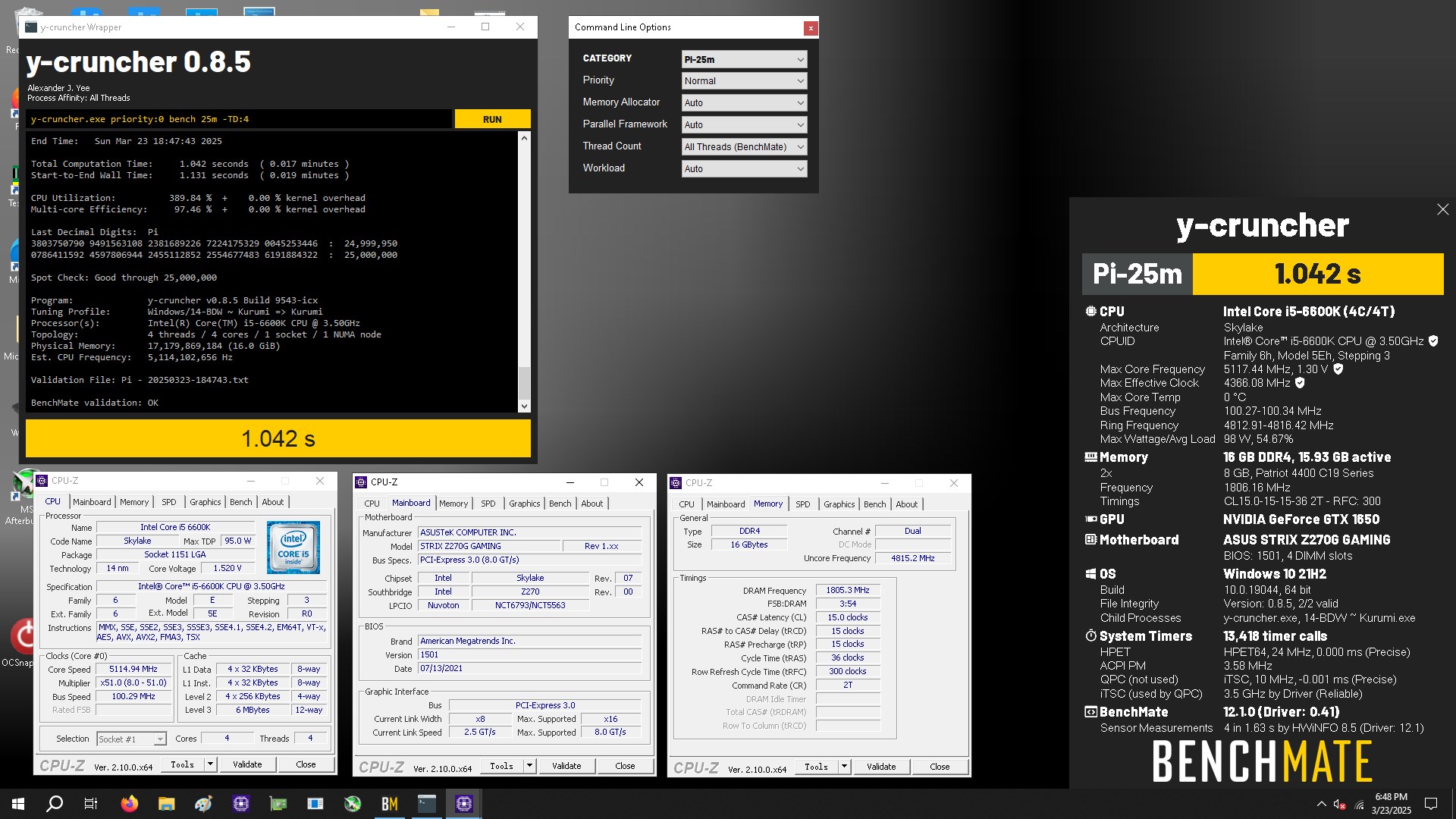
Task: Click CPU-Z title icon of left window
Action: tap(42, 481)
